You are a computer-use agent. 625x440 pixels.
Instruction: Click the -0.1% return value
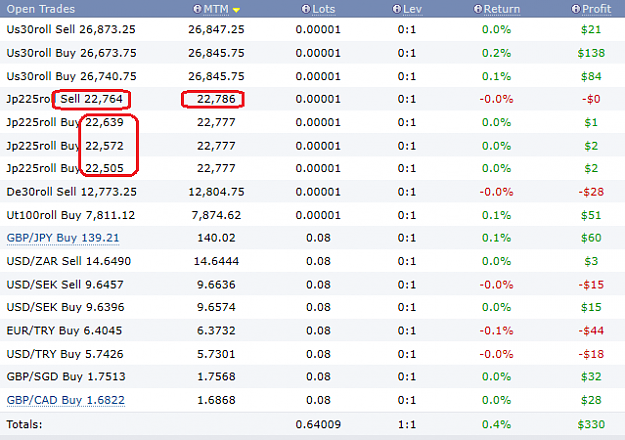pyautogui.click(x=496, y=330)
